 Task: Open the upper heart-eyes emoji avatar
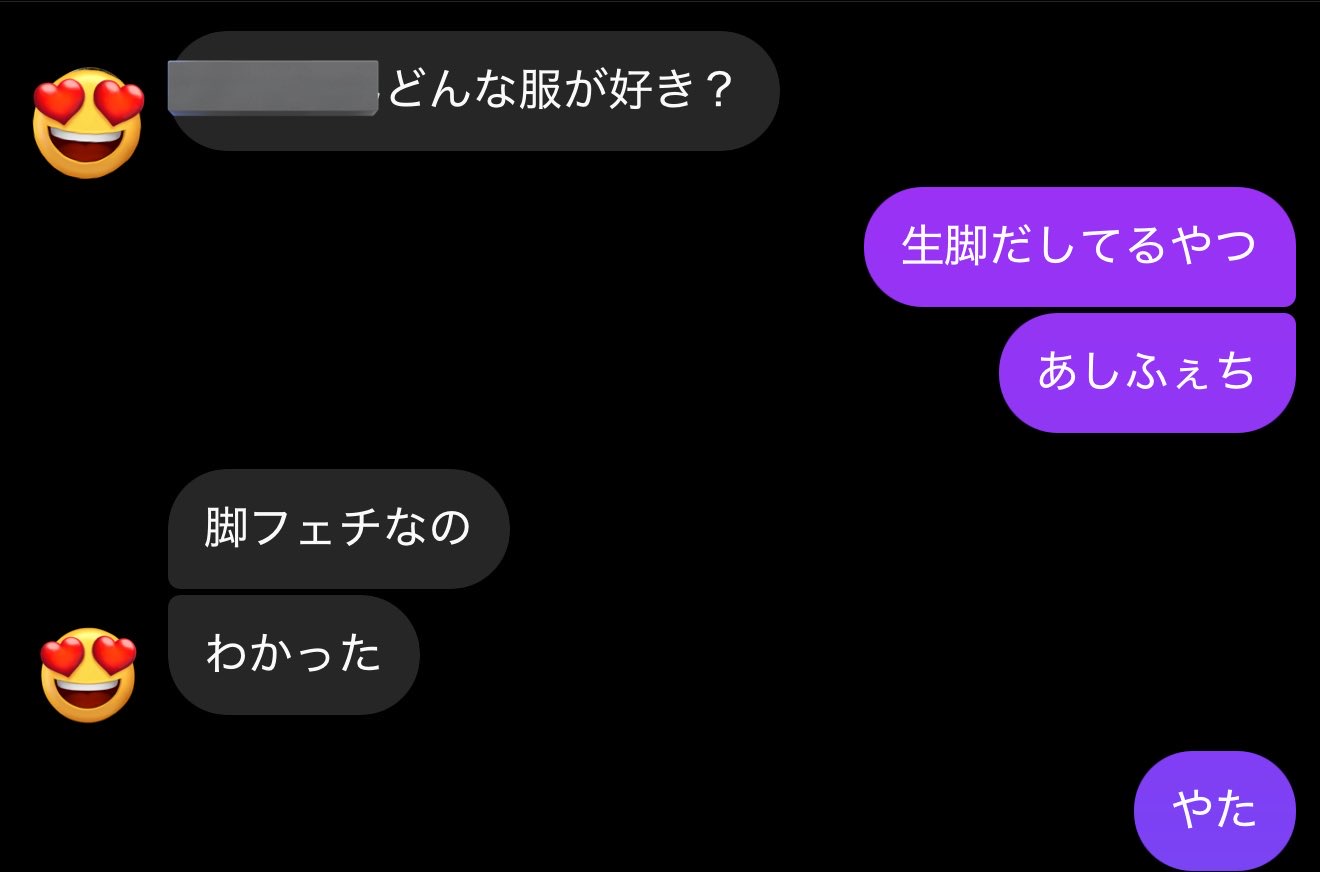tap(88, 124)
